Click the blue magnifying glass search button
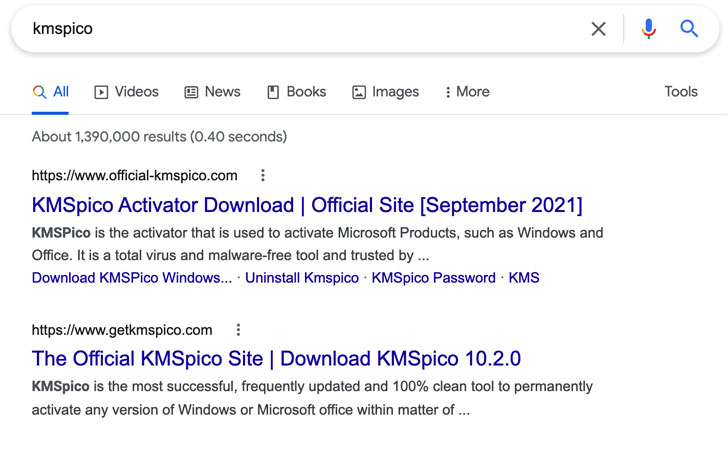The image size is (728, 466). click(689, 29)
